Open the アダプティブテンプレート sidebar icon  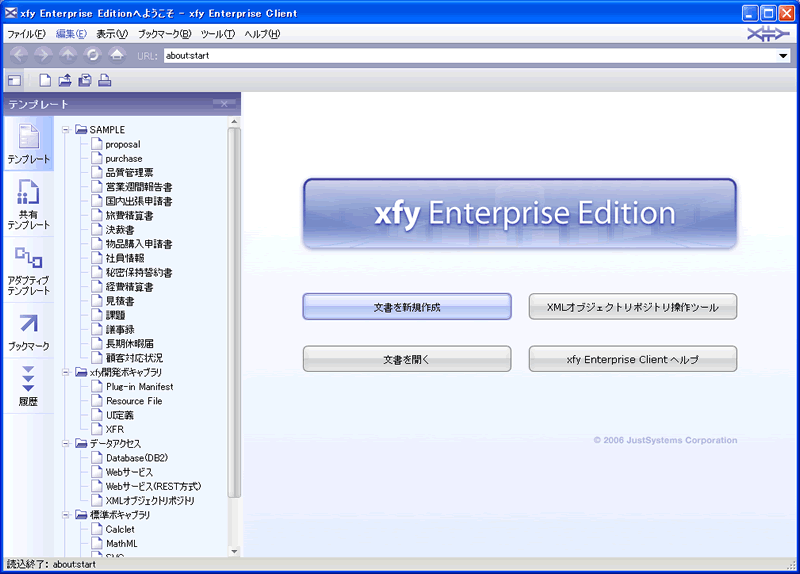point(29,270)
